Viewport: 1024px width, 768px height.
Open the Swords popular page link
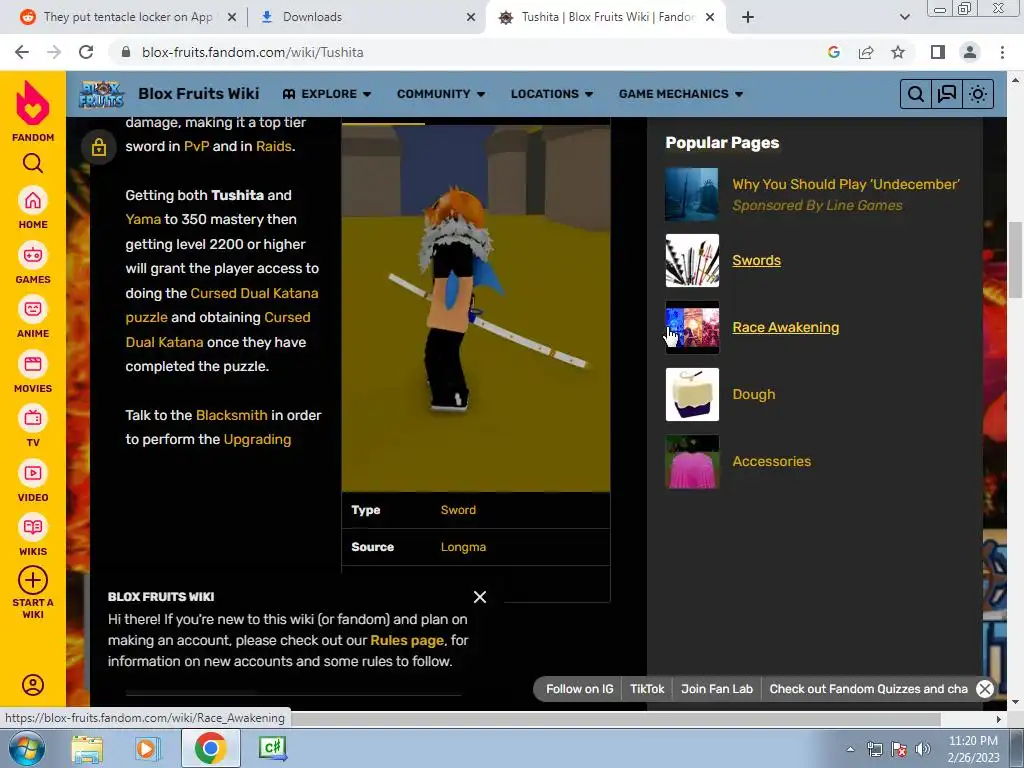click(x=756, y=261)
